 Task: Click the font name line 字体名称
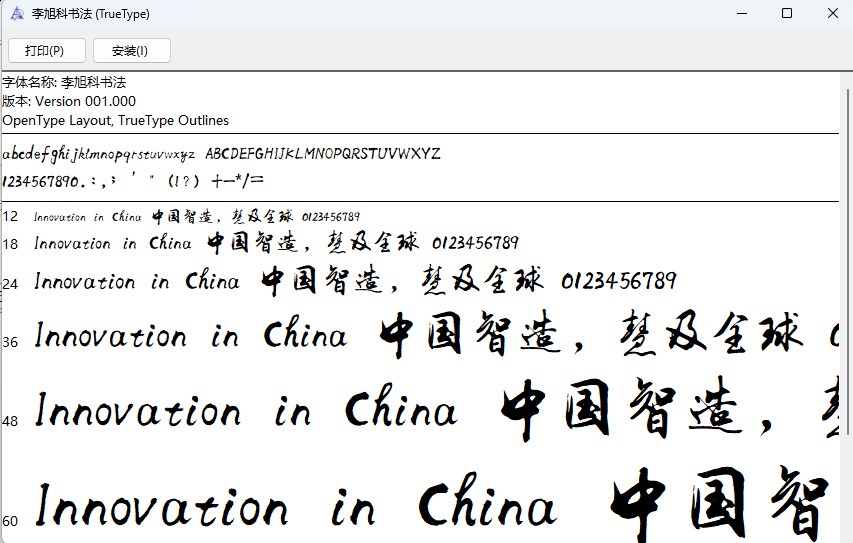(64, 82)
